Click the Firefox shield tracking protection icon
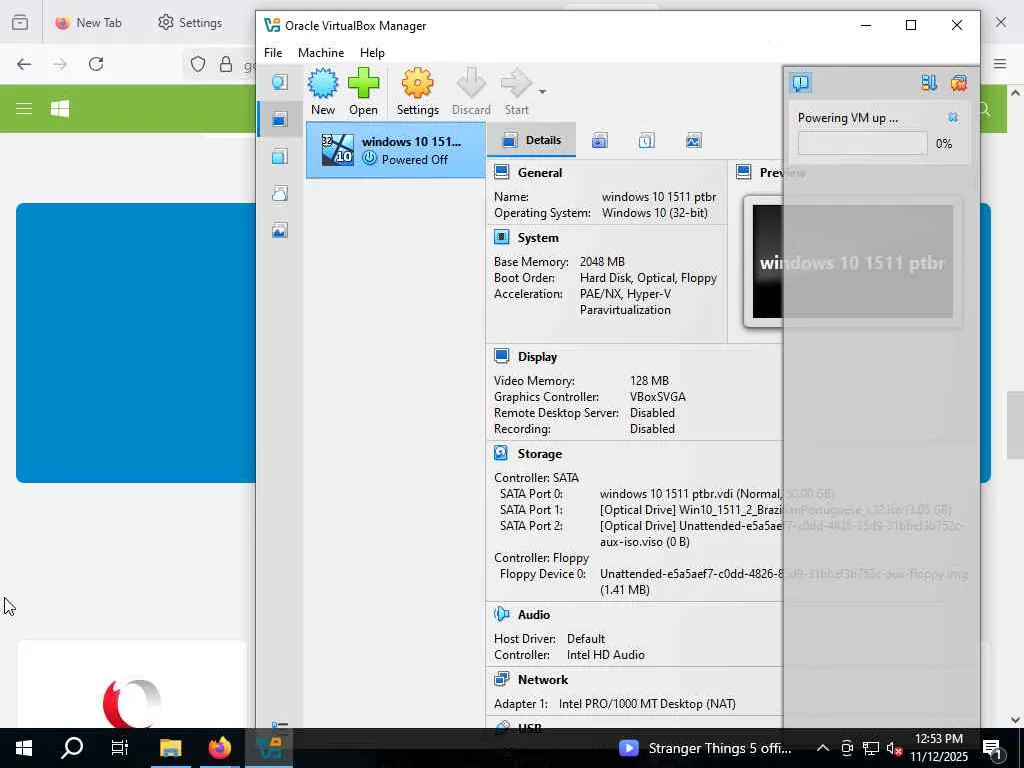 pos(198,64)
